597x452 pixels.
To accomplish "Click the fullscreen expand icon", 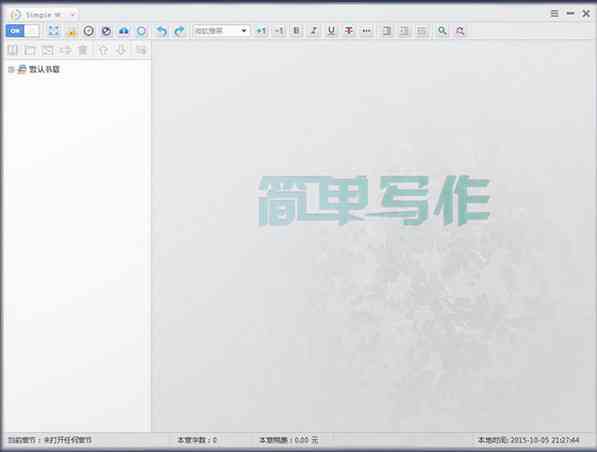I will click(x=54, y=31).
